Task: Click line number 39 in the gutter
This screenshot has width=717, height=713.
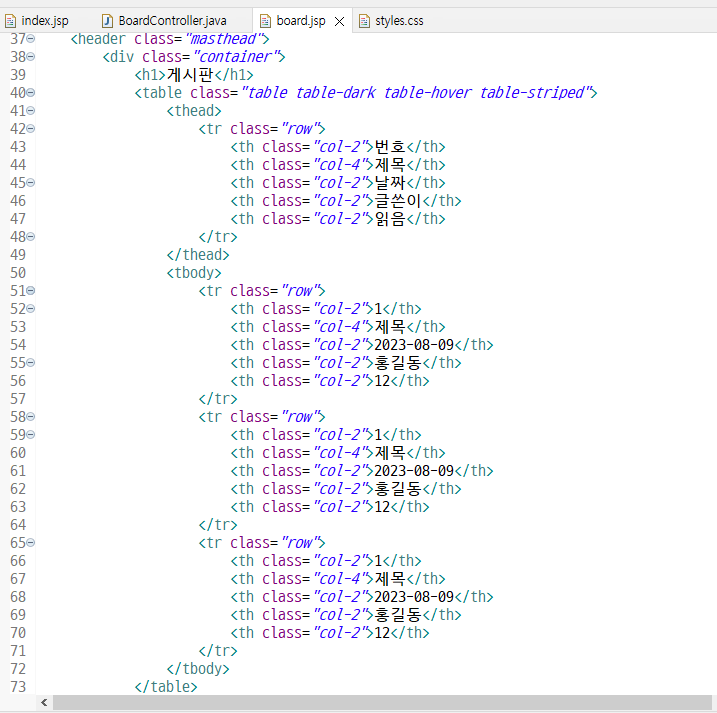Action: coord(18,75)
